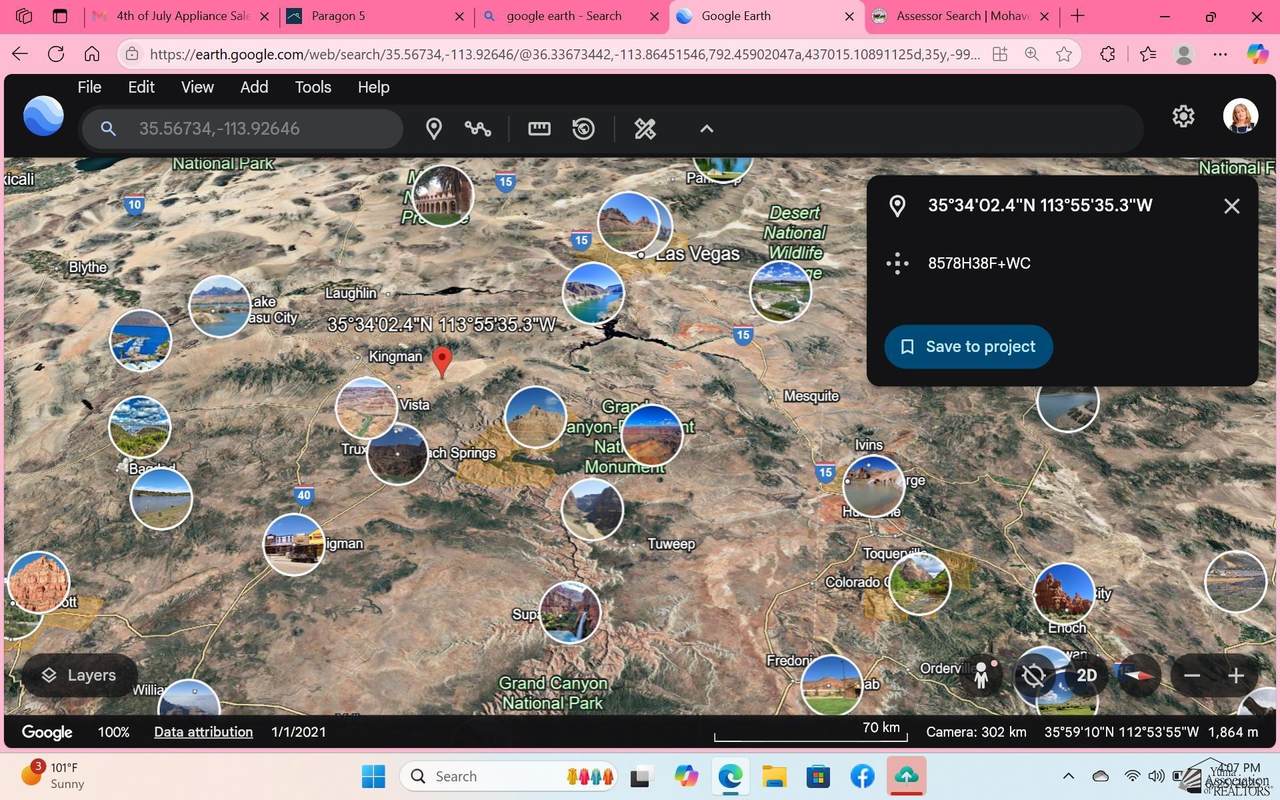Click the Add placemark pin icon
This screenshot has height=800, width=1280.
(434, 129)
